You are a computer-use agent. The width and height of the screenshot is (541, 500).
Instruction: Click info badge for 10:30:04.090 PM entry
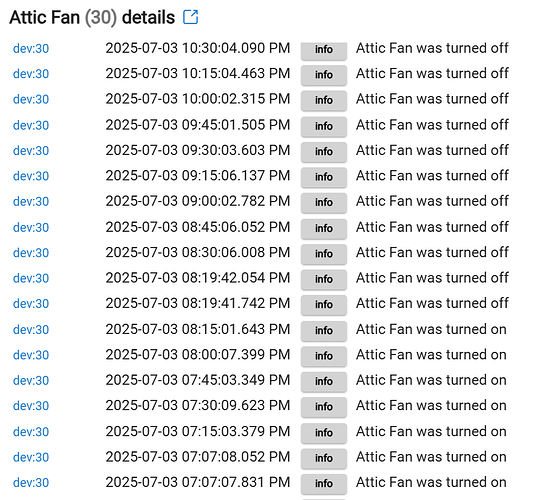tap(324, 50)
